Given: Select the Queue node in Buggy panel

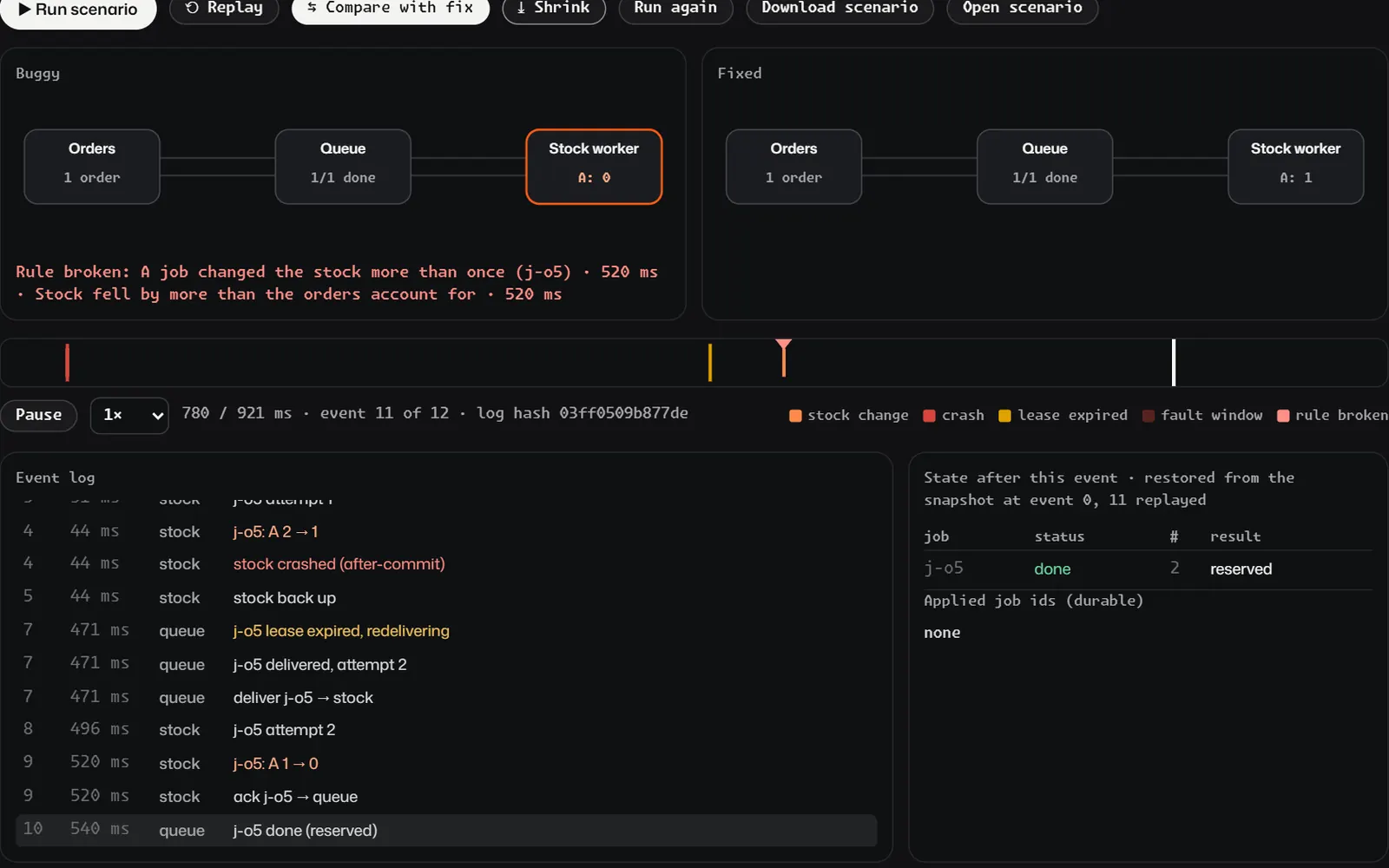Looking at the screenshot, I should coord(343,167).
